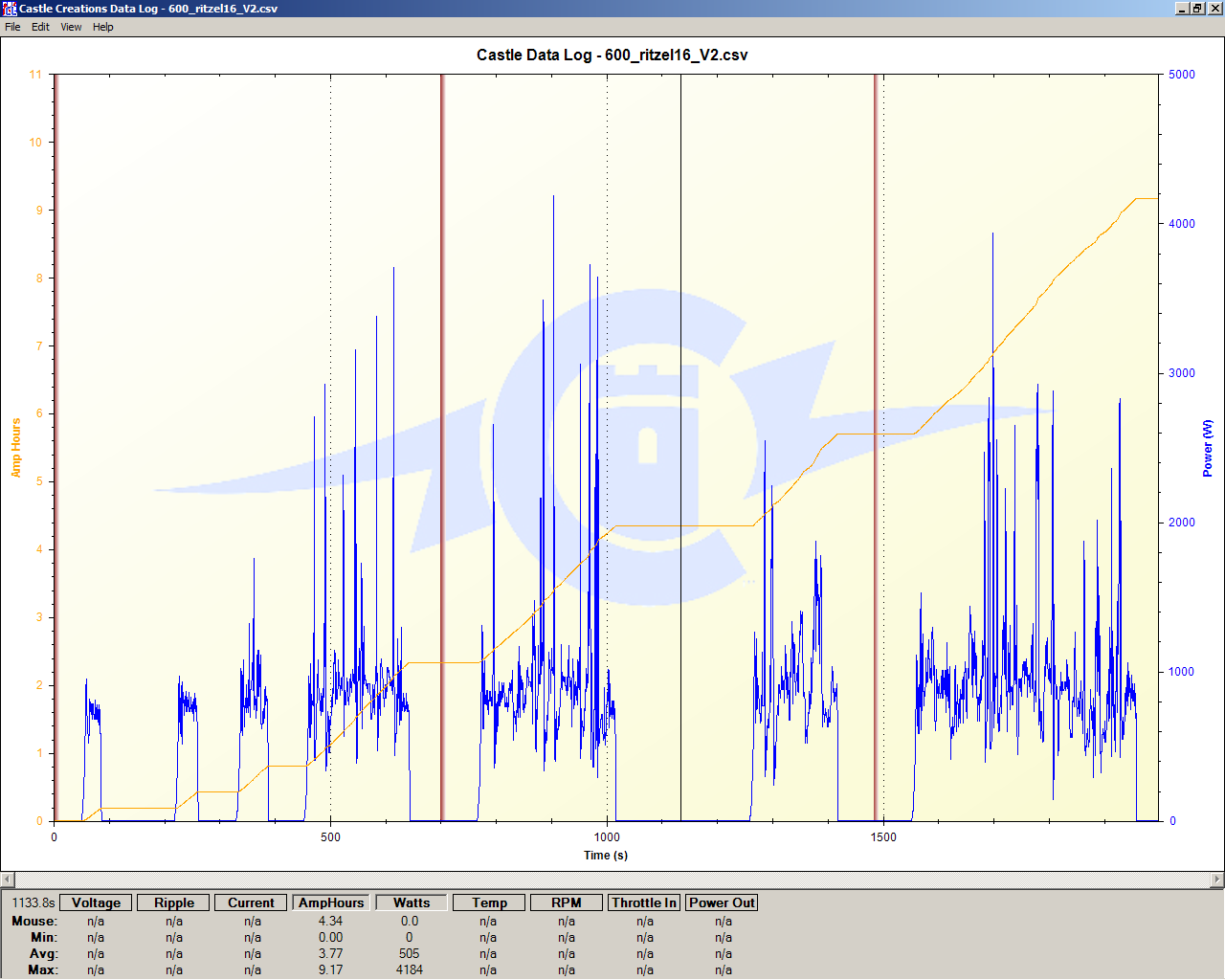Click the horizontal scrollbar left arrow

(x=7, y=880)
